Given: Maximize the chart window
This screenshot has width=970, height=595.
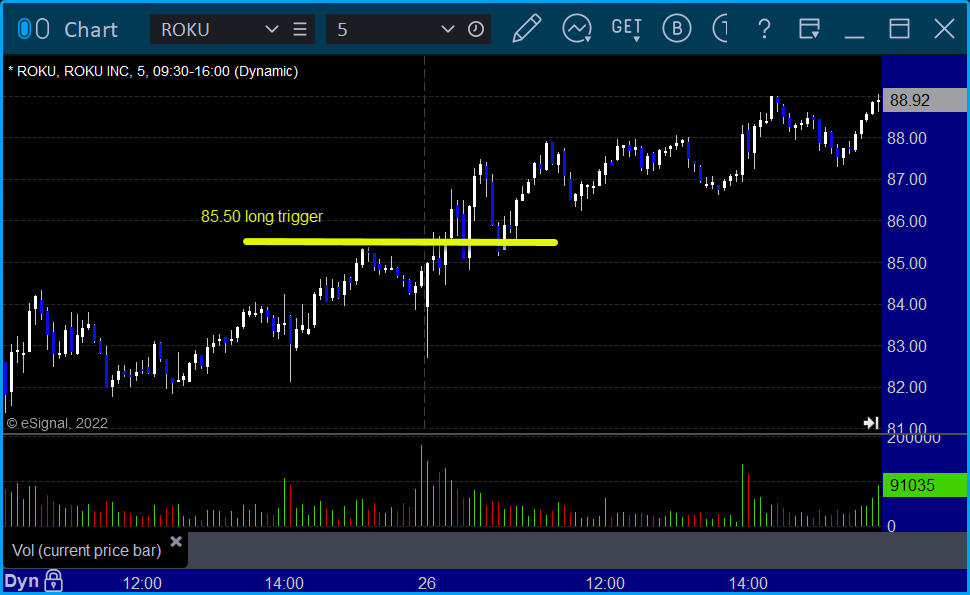Looking at the screenshot, I should (899, 28).
